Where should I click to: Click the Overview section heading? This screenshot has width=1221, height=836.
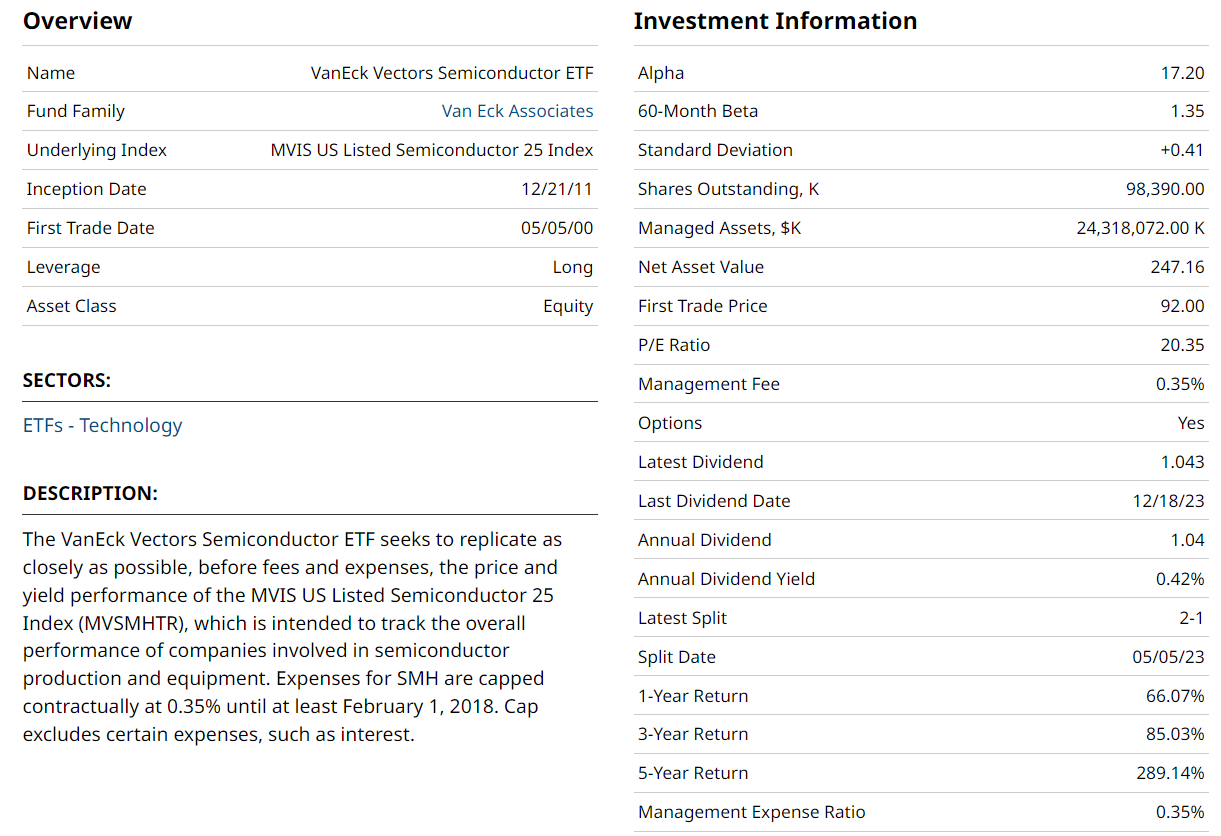coord(77,21)
